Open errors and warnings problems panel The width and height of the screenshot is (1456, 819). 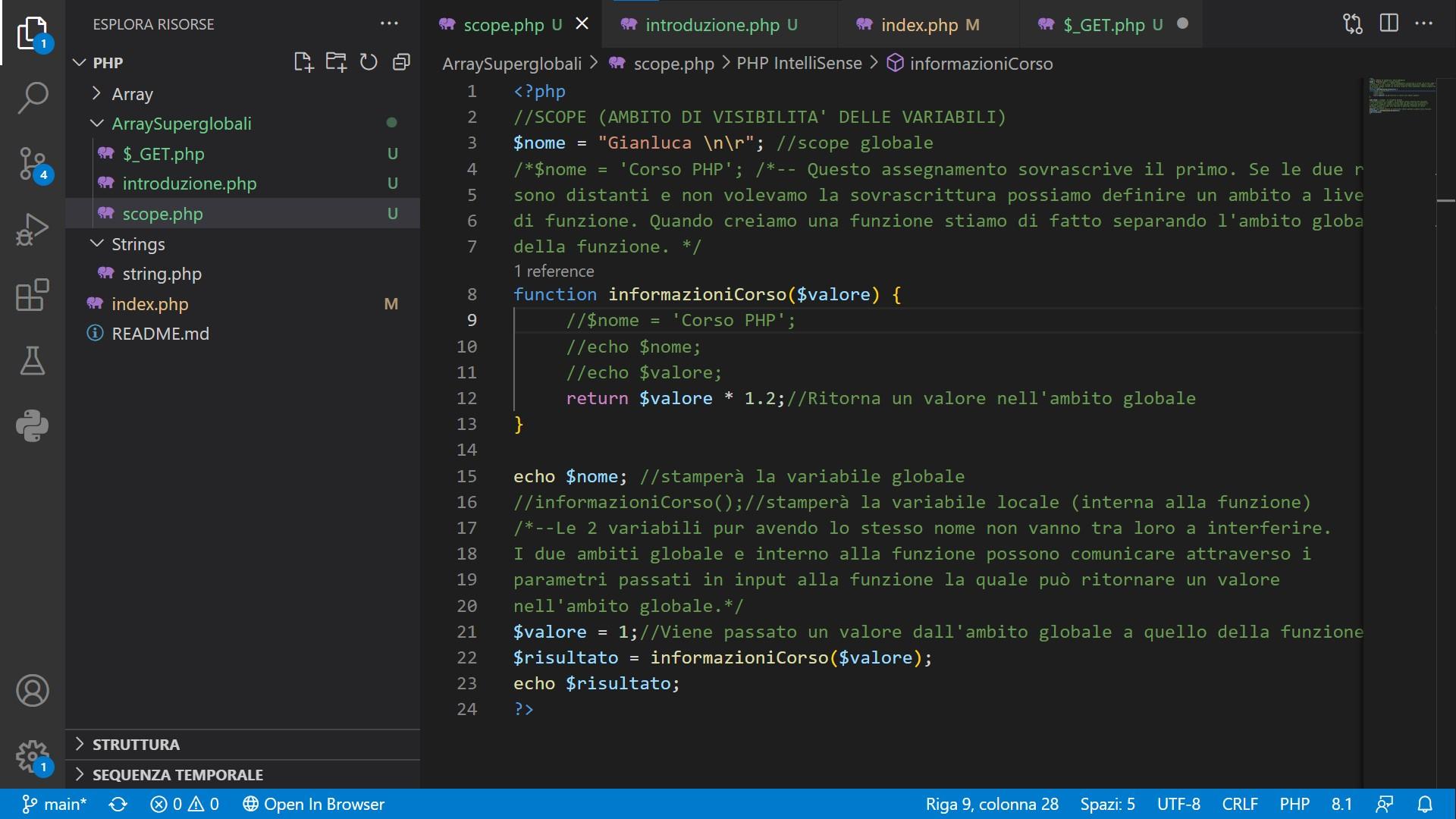[184, 804]
